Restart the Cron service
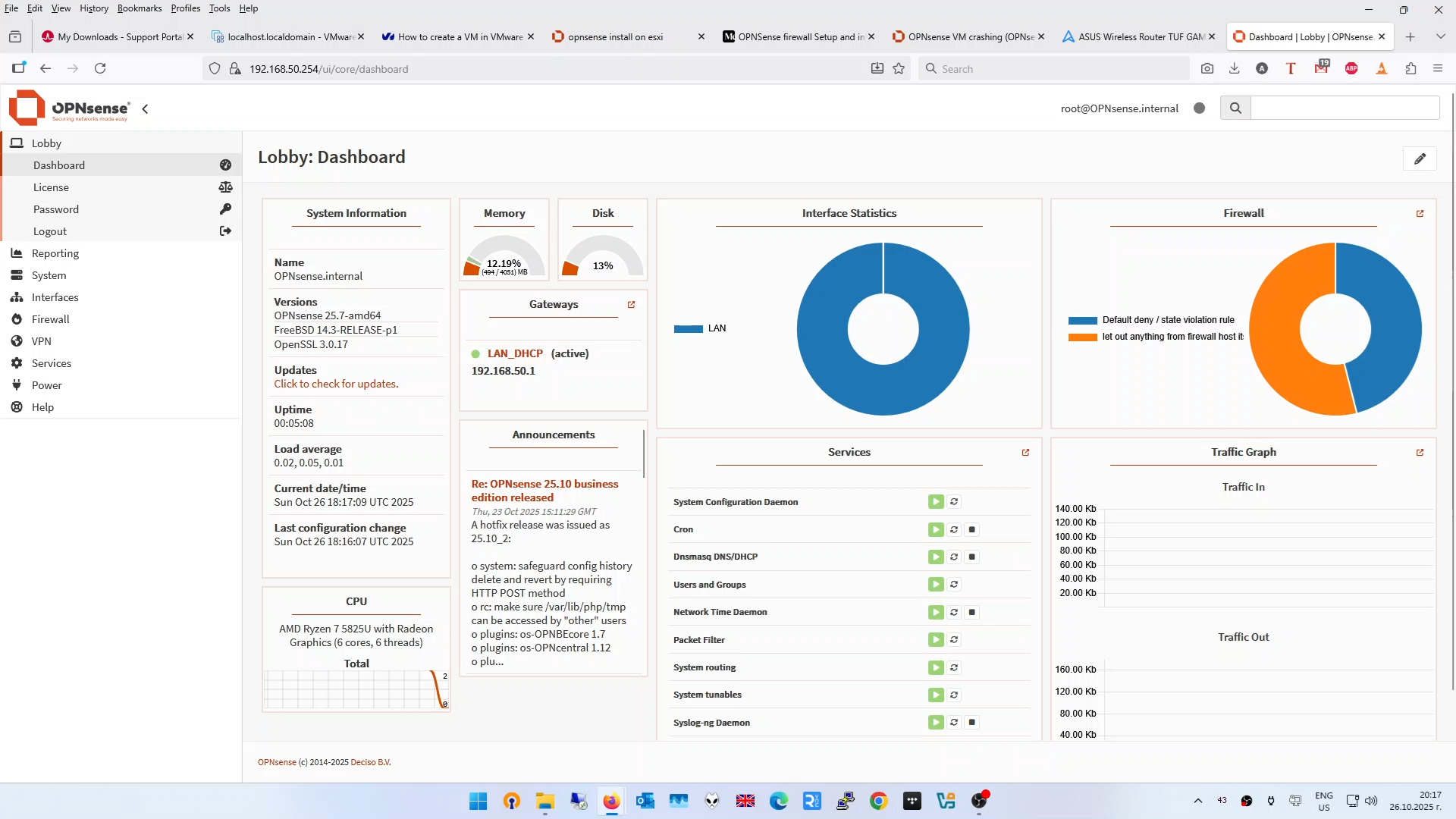 coord(954,529)
